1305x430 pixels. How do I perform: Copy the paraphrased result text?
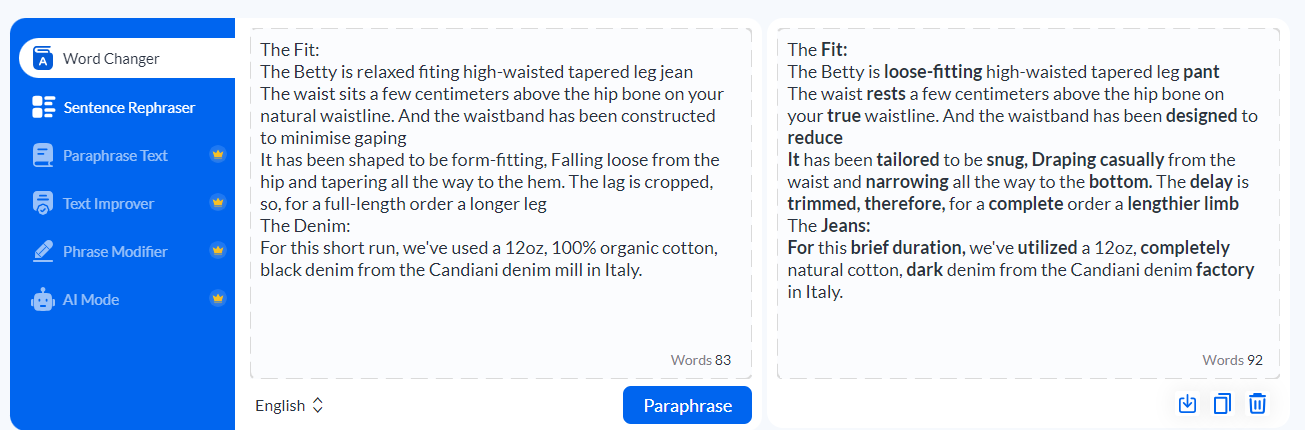(1222, 404)
